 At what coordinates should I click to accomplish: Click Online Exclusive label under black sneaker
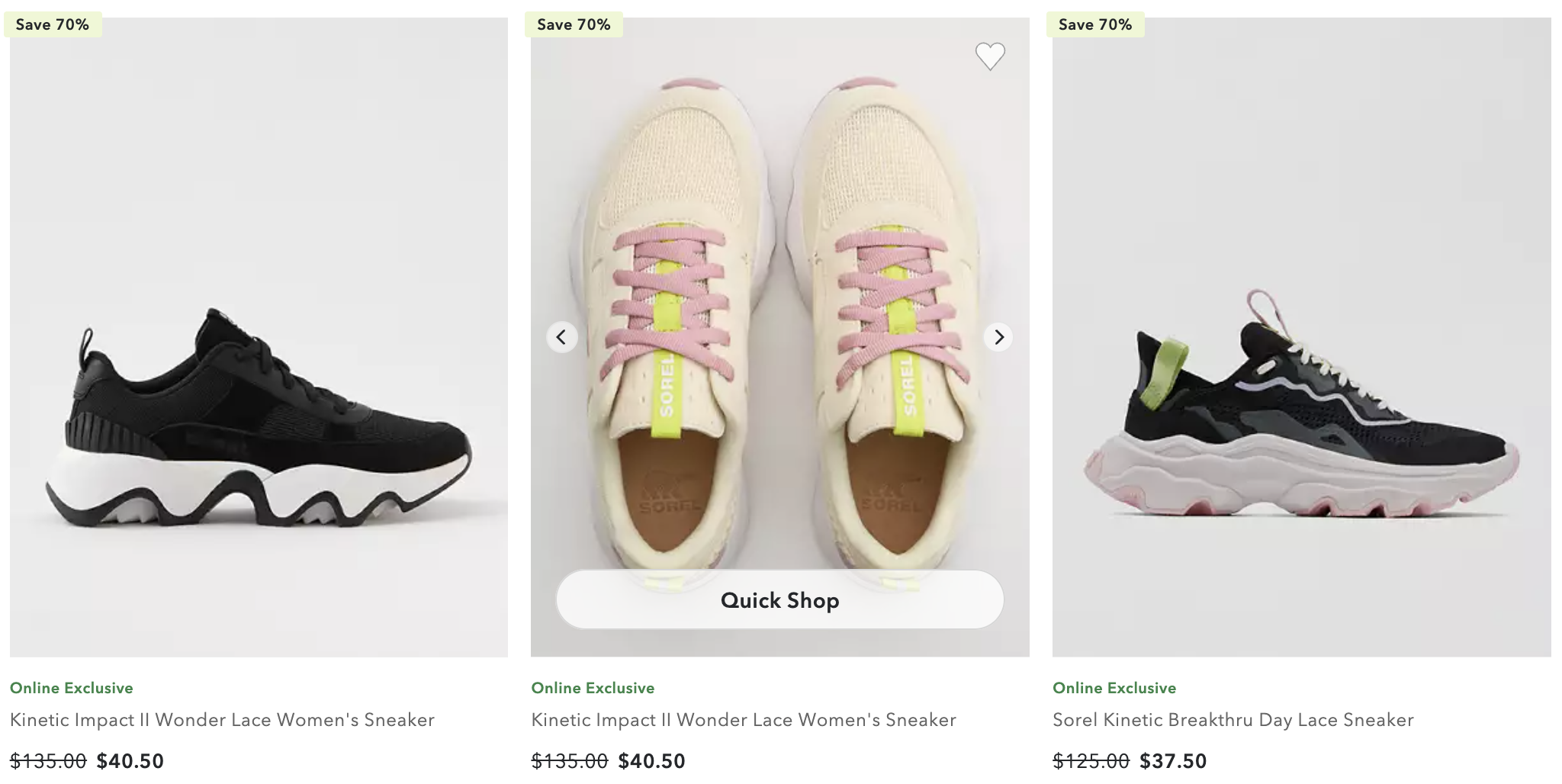(72, 688)
